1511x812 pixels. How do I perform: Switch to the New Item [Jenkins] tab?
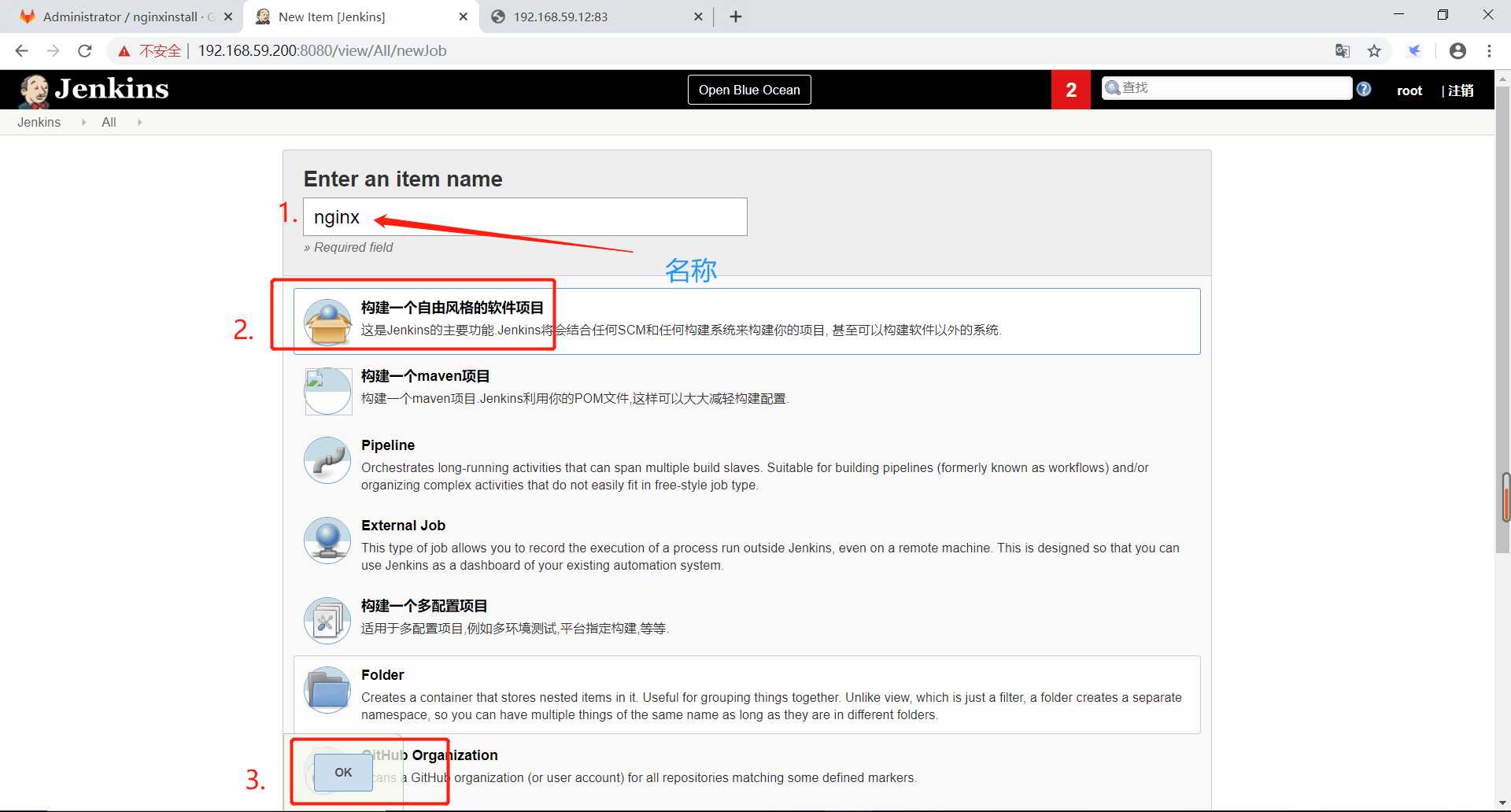(x=361, y=17)
